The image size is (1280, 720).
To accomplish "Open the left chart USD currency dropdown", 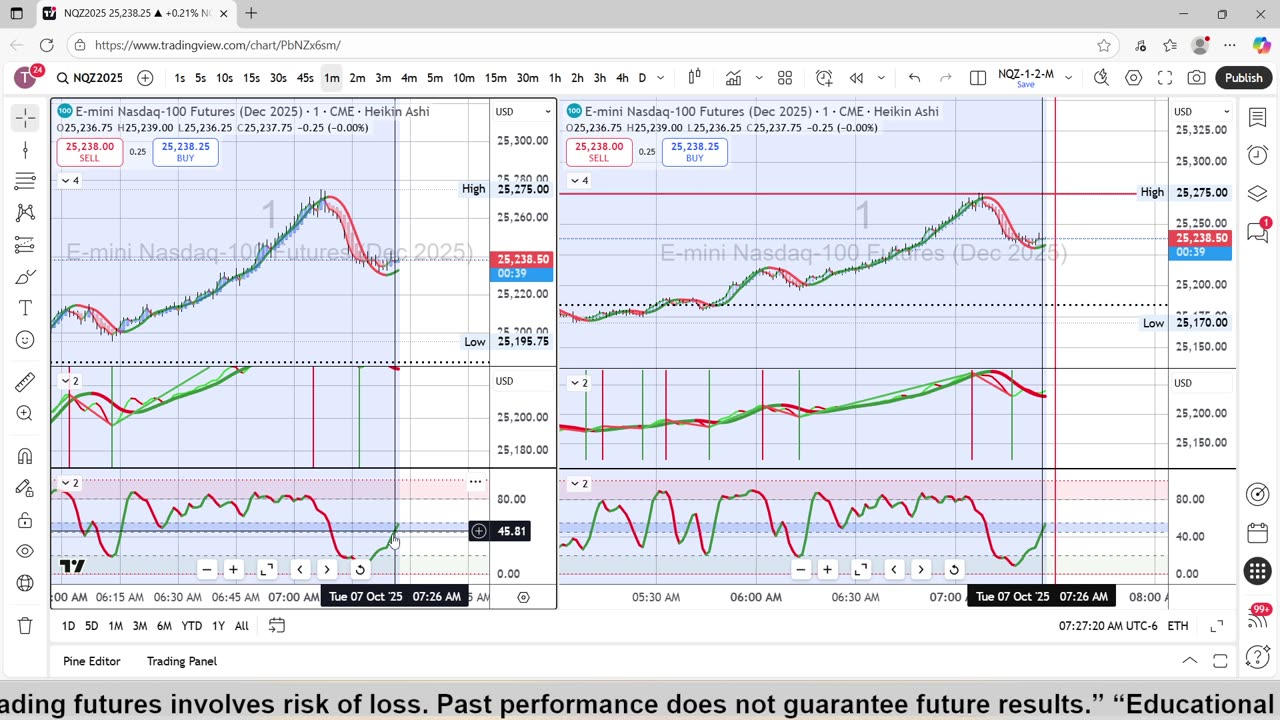I will coord(524,111).
